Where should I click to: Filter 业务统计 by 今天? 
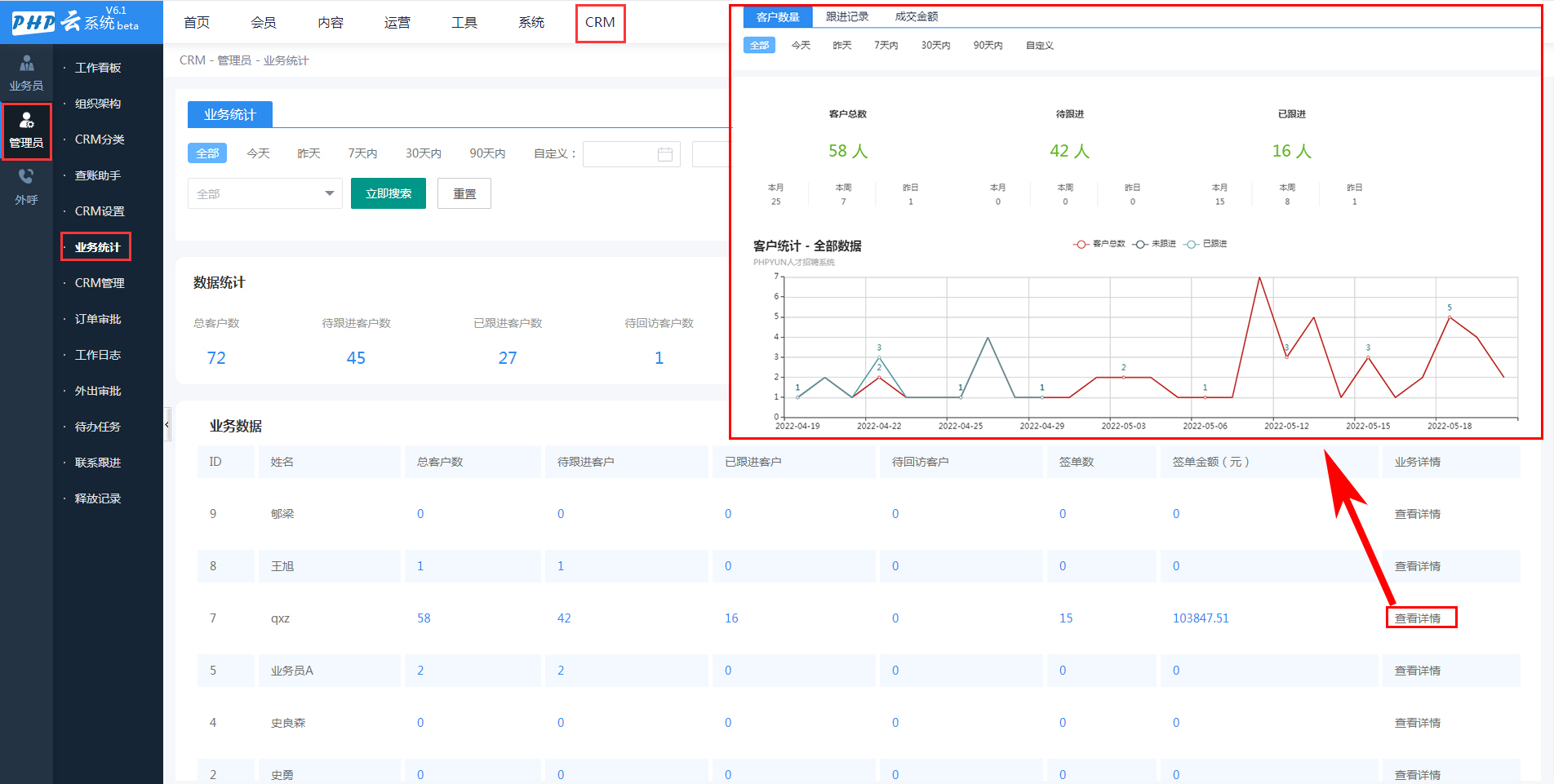(258, 153)
